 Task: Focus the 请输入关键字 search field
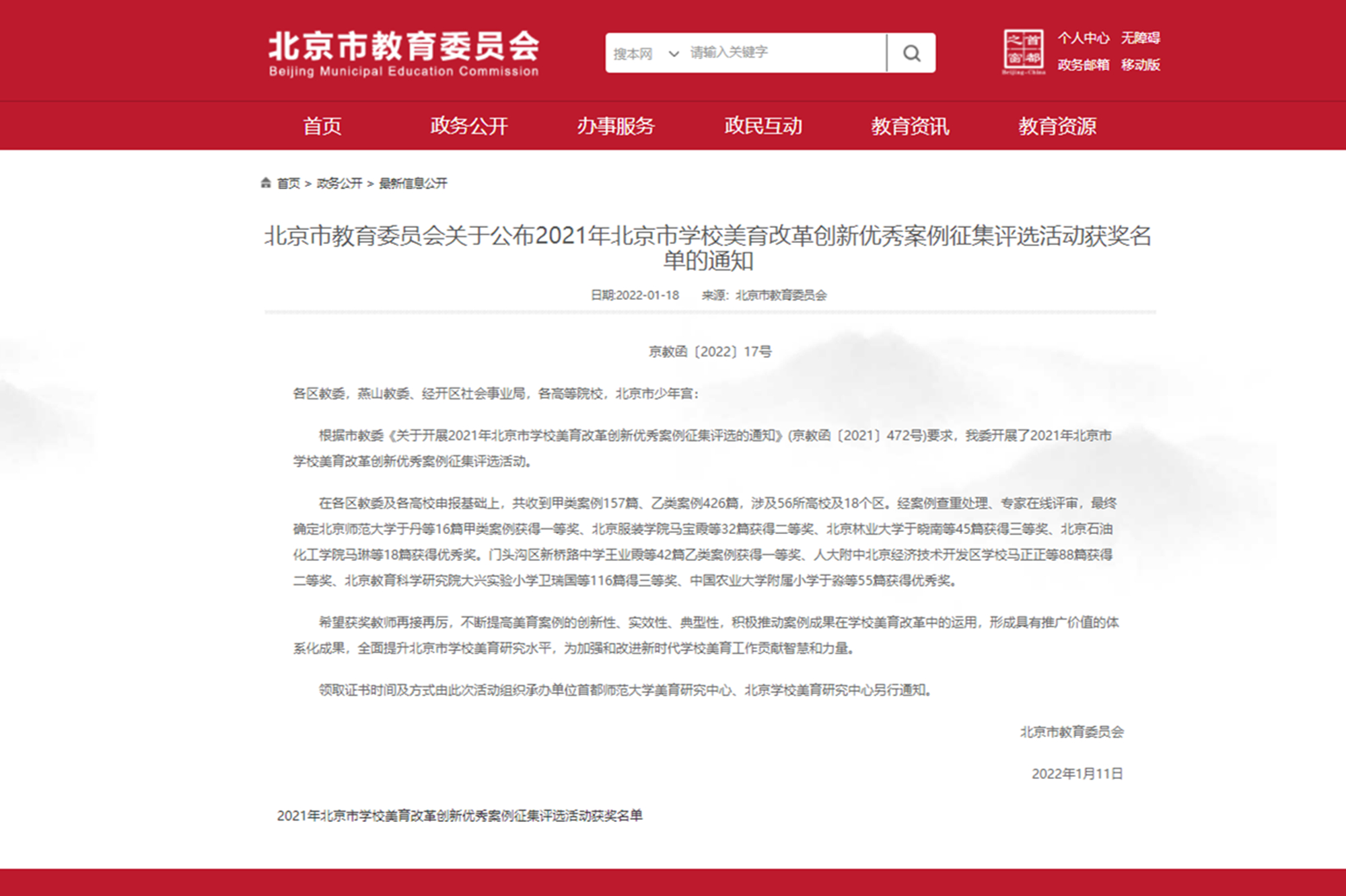(x=786, y=53)
